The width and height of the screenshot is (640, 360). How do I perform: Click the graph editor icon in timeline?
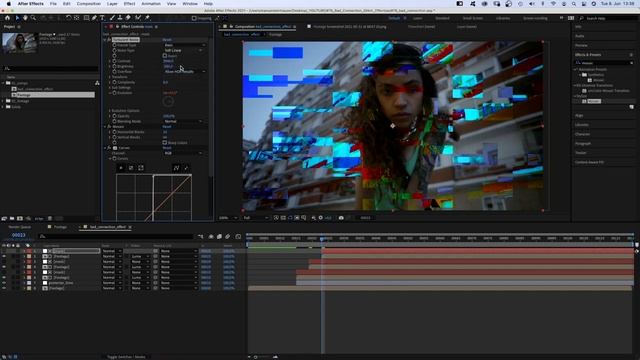(x=238, y=237)
